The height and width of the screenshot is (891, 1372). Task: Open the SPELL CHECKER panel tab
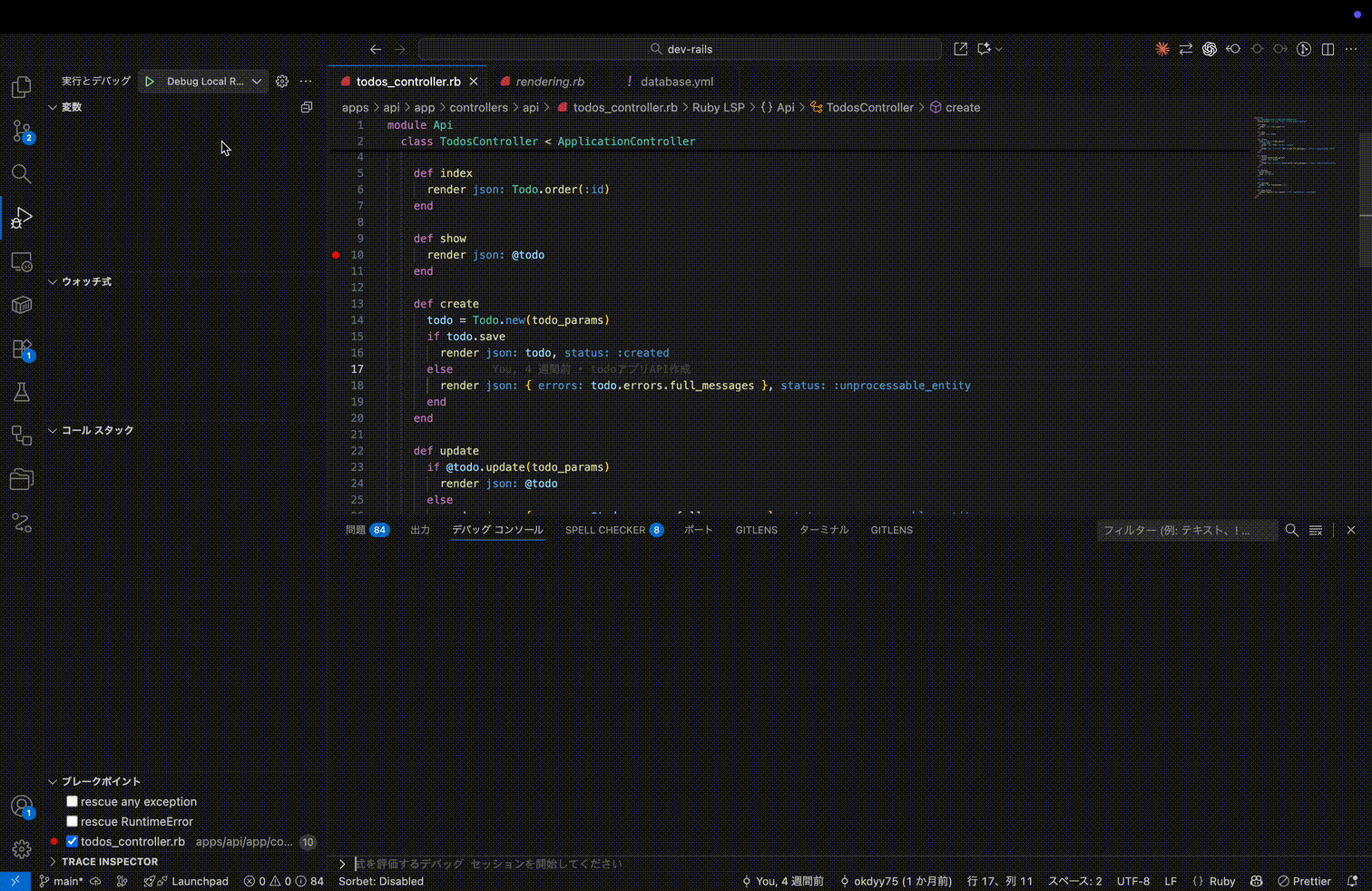coord(605,530)
